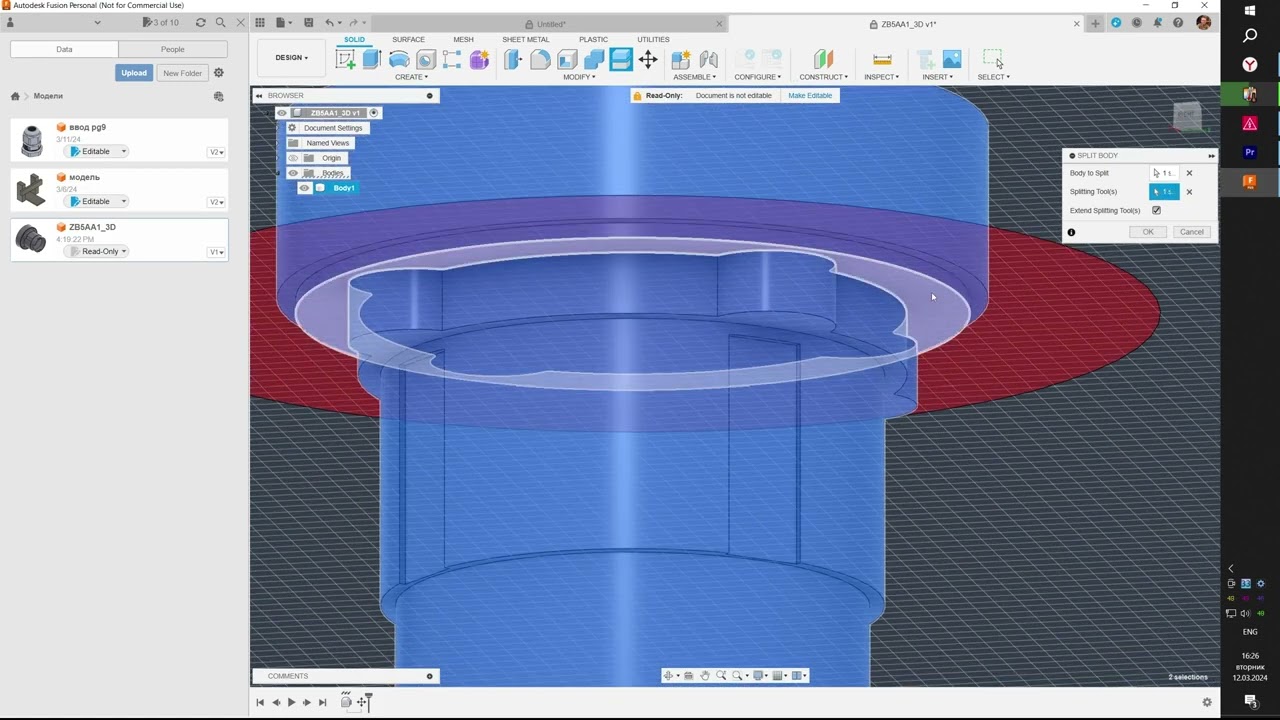The image size is (1280, 720).
Task: Click the Body to Split selection field
Action: point(1165,173)
